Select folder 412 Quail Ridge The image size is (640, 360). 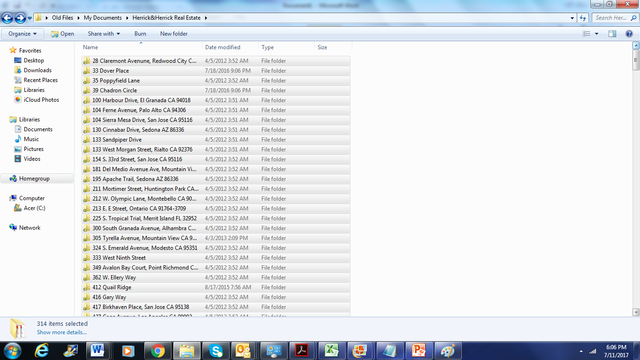(x=216, y=287)
